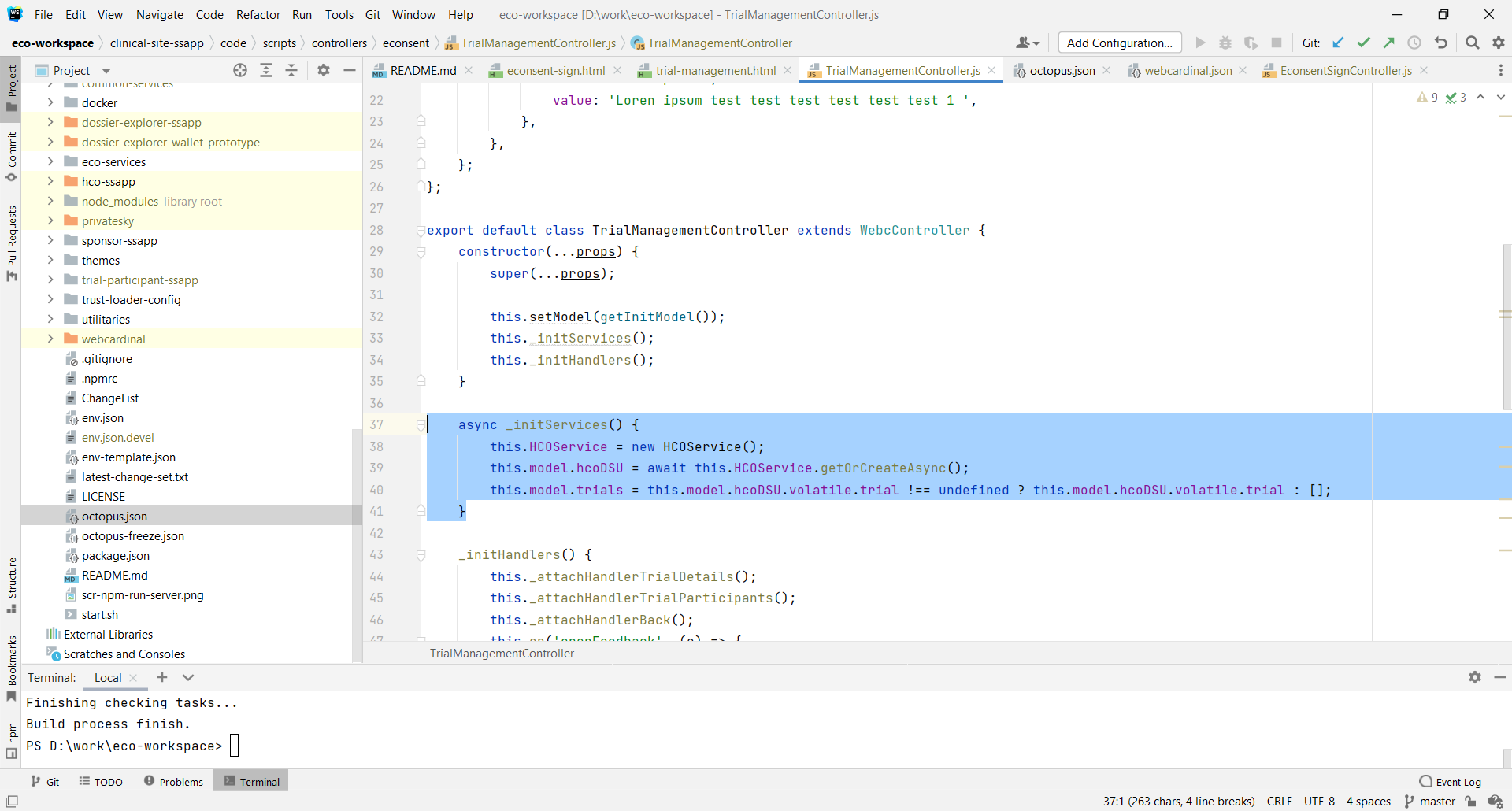Open IDE settings gear in top toolbar

tap(1498, 43)
